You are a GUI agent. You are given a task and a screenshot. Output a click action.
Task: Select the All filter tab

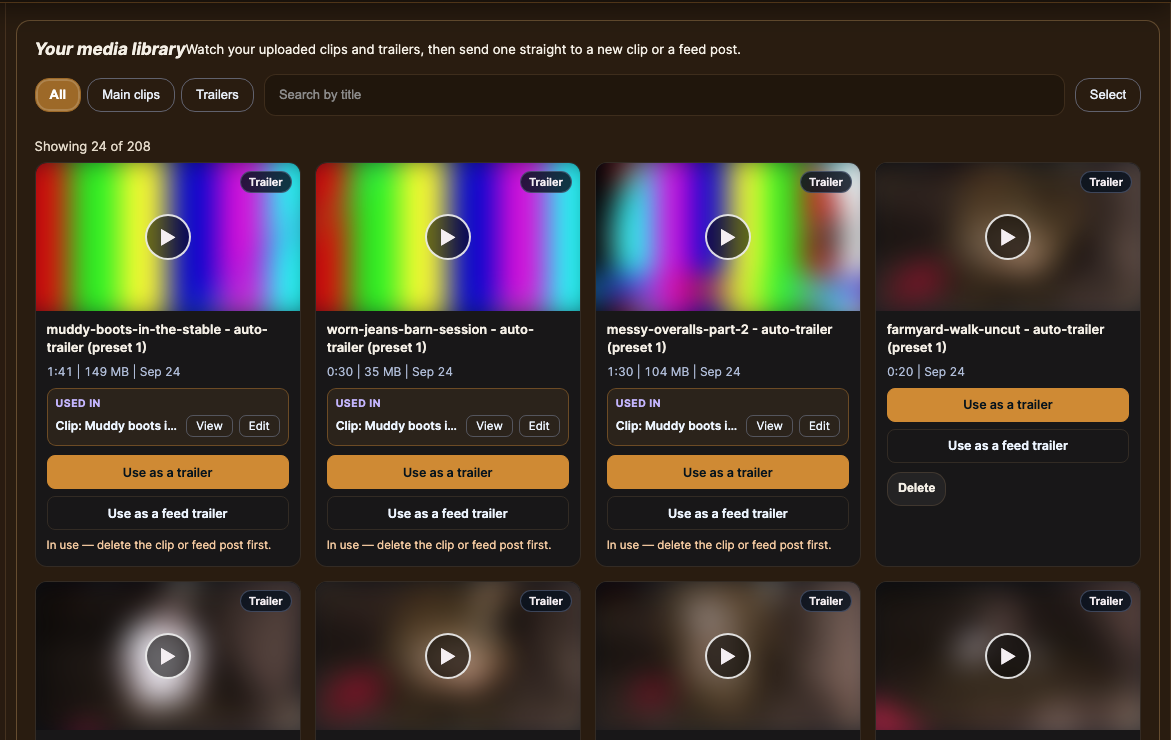tap(58, 95)
